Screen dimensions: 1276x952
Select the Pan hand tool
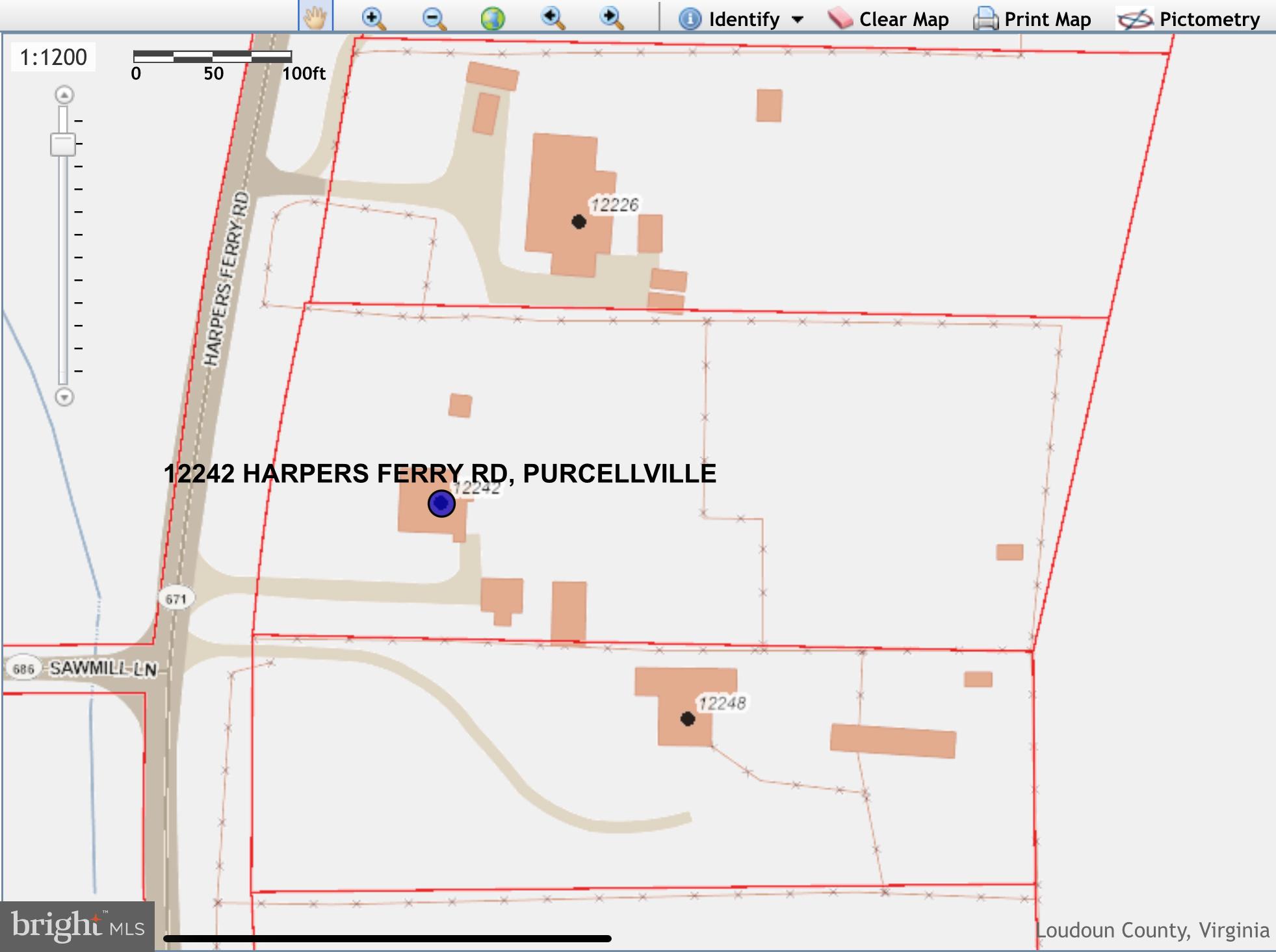[x=315, y=18]
